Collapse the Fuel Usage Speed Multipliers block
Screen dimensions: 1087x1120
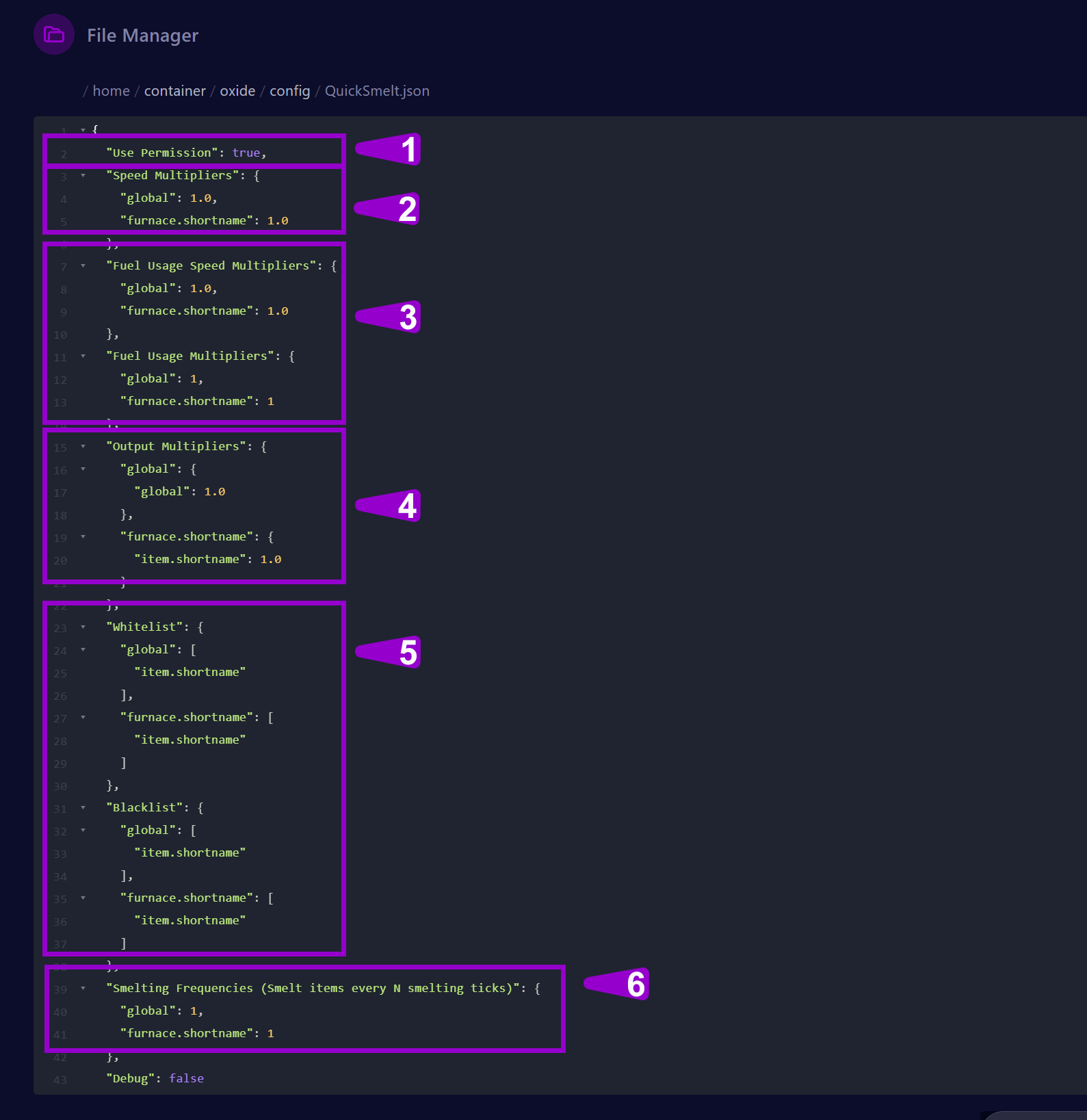83,265
